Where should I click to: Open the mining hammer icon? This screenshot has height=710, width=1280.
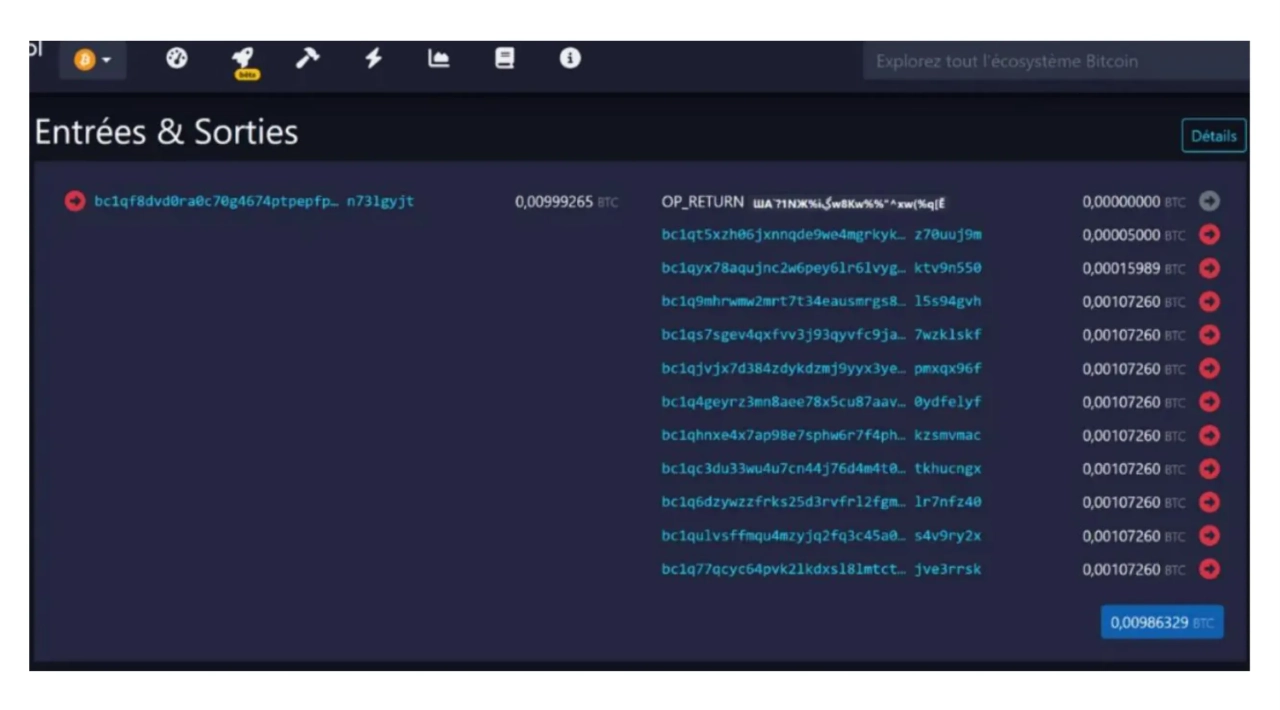[x=307, y=59]
